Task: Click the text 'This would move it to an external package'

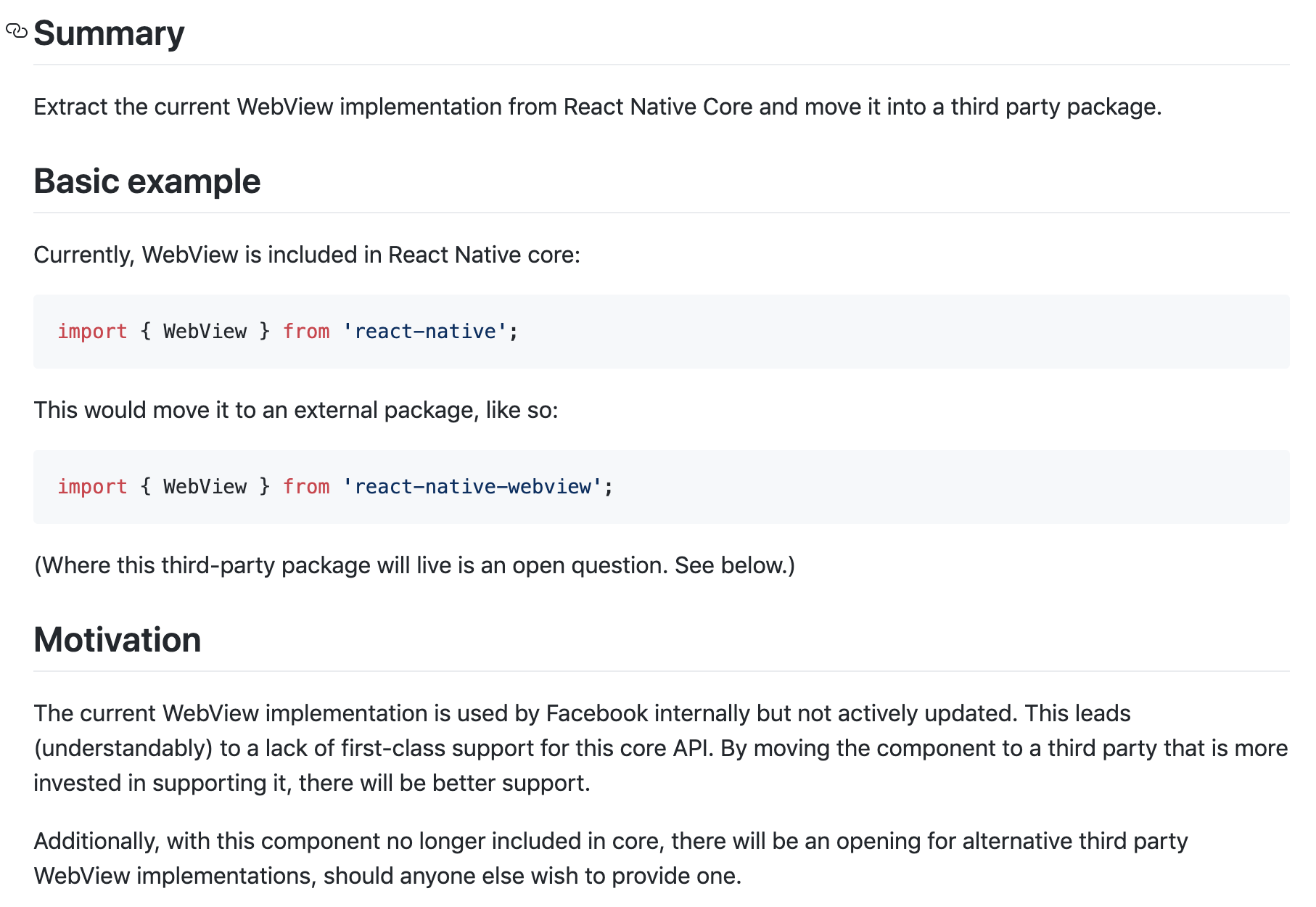Action: 253,410
